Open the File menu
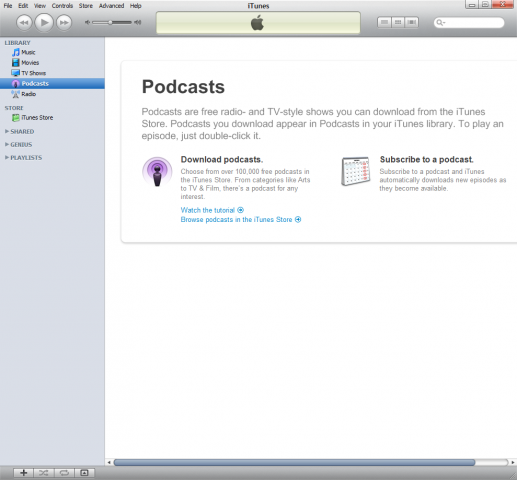The image size is (517, 480). click(8, 6)
